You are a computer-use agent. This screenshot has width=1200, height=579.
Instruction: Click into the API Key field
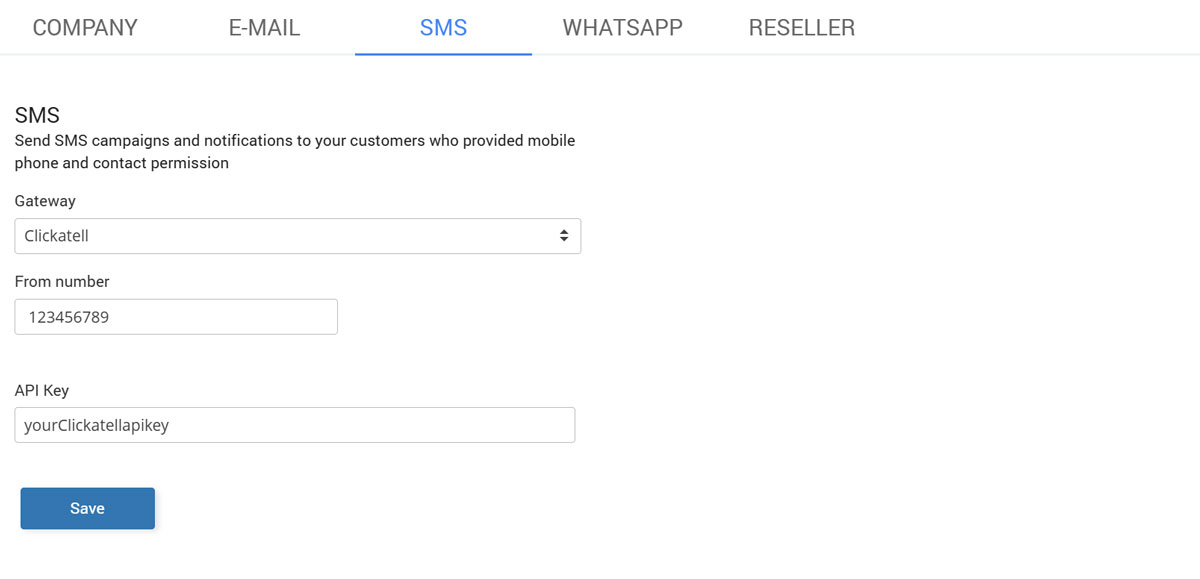pyautogui.click(x=294, y=425)
